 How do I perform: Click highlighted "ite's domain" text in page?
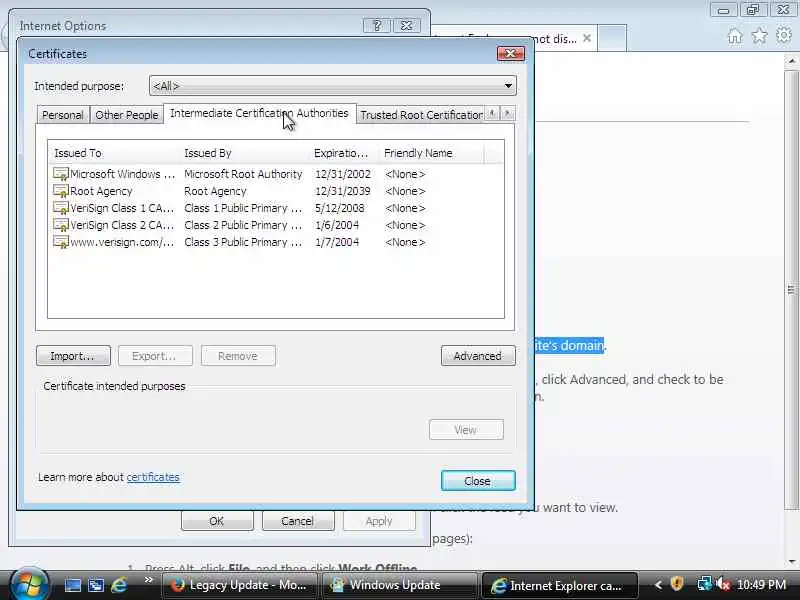coord(569,345)
